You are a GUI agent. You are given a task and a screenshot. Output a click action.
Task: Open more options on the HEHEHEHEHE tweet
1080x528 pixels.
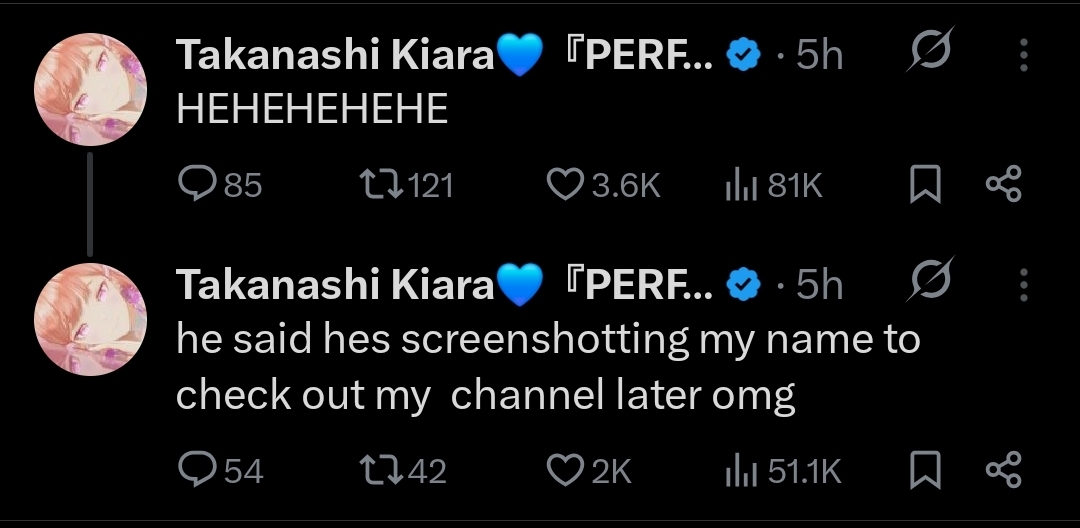[1023, 56]
